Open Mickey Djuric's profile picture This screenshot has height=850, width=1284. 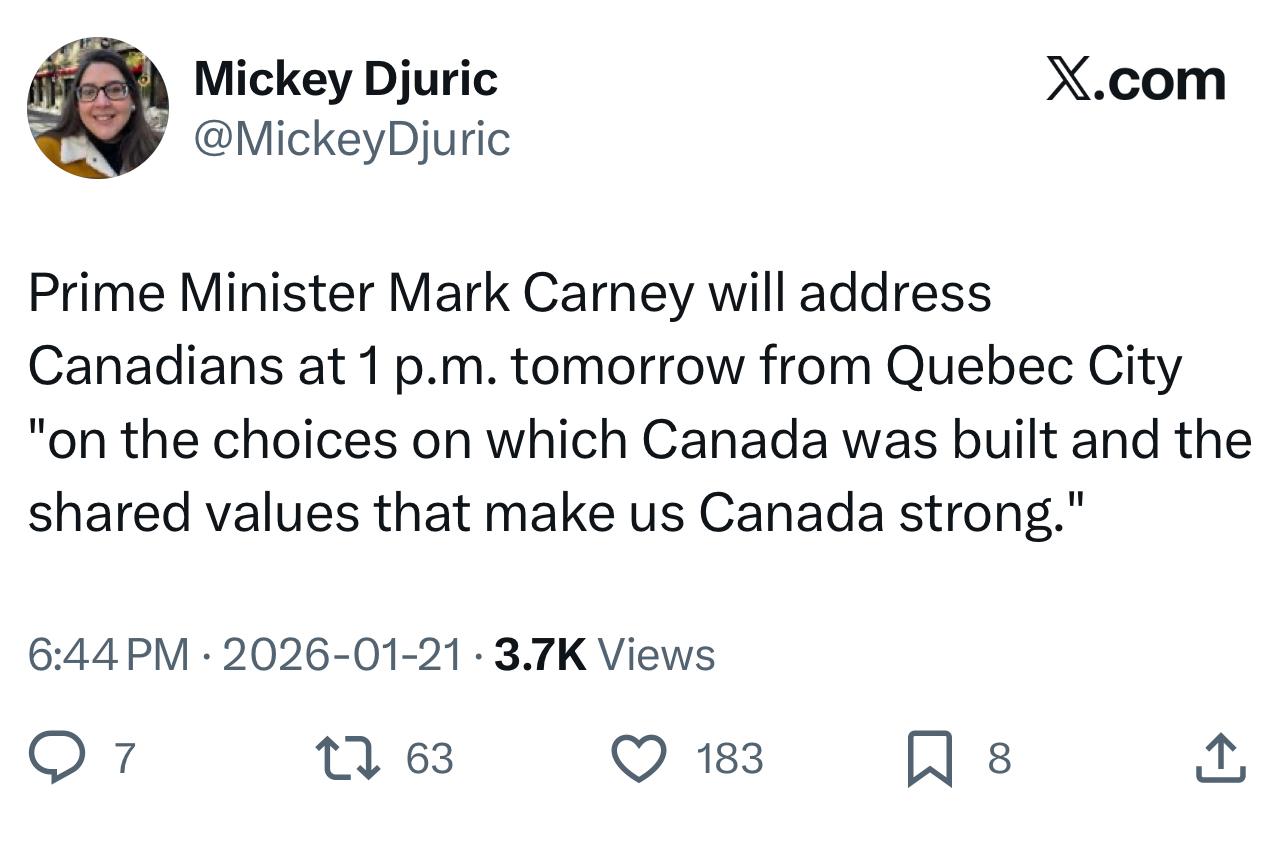click(x=97, y=108)
